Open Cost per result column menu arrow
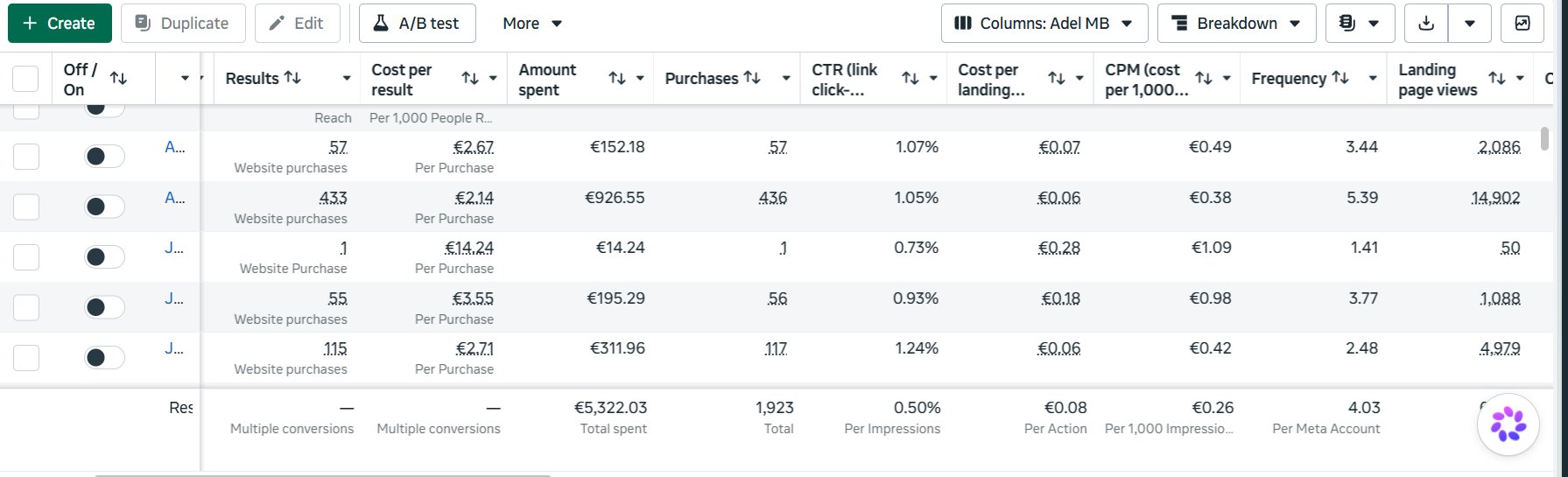 coord(493,78)
